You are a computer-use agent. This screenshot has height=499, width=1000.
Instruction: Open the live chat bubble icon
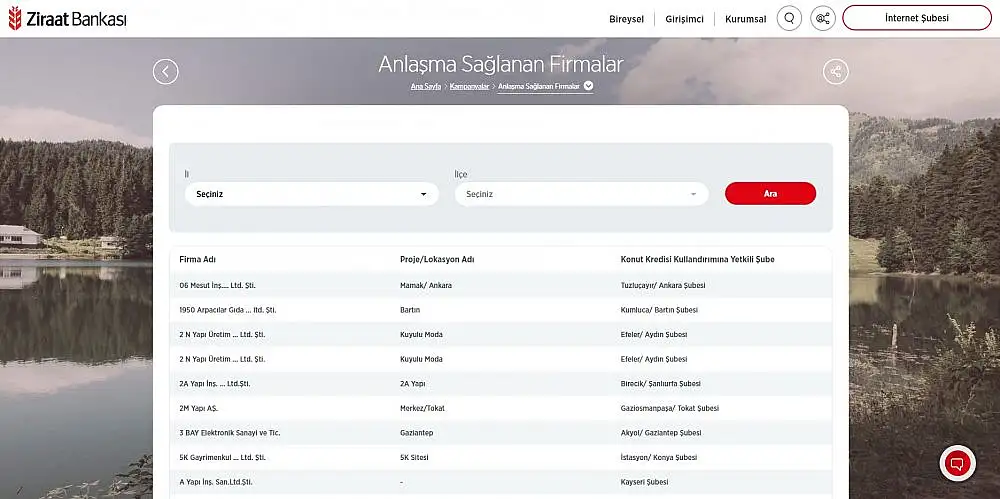pos(957,463)
